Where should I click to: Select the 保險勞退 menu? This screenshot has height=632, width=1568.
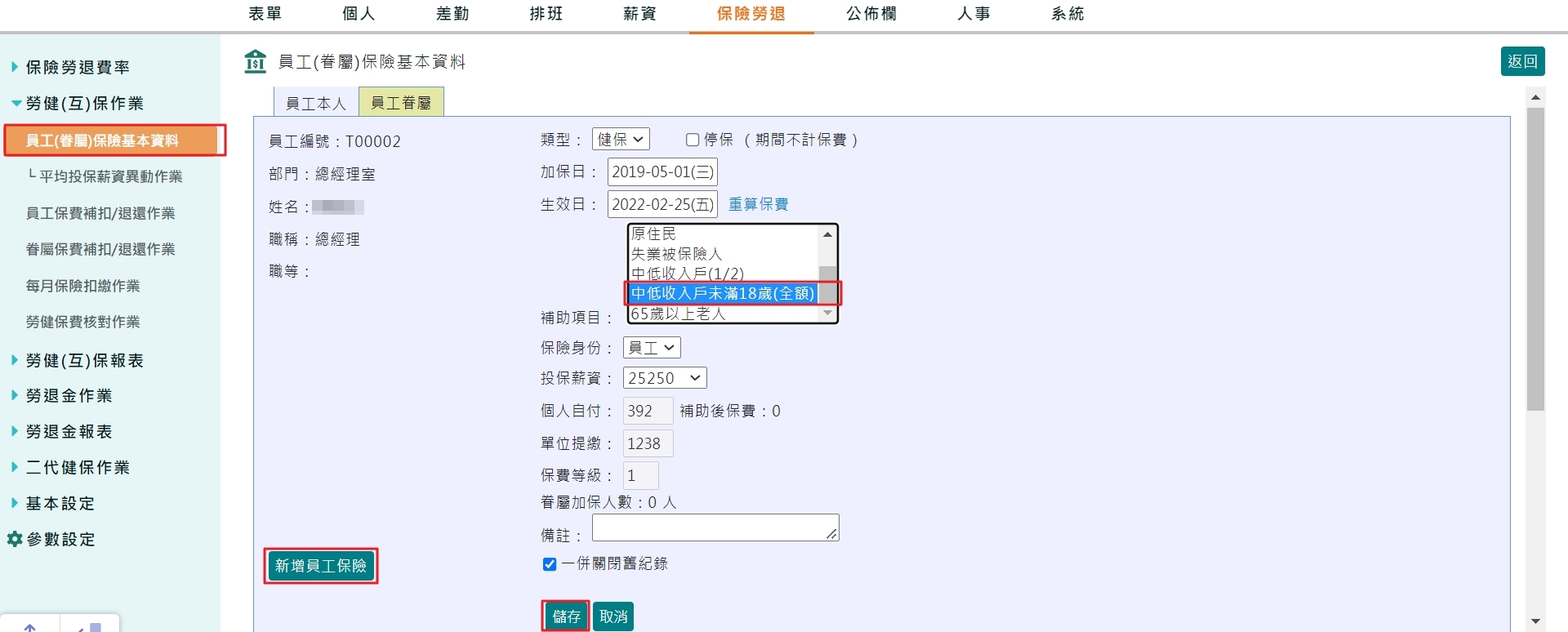pyautogui.click(x=751, y=14)
